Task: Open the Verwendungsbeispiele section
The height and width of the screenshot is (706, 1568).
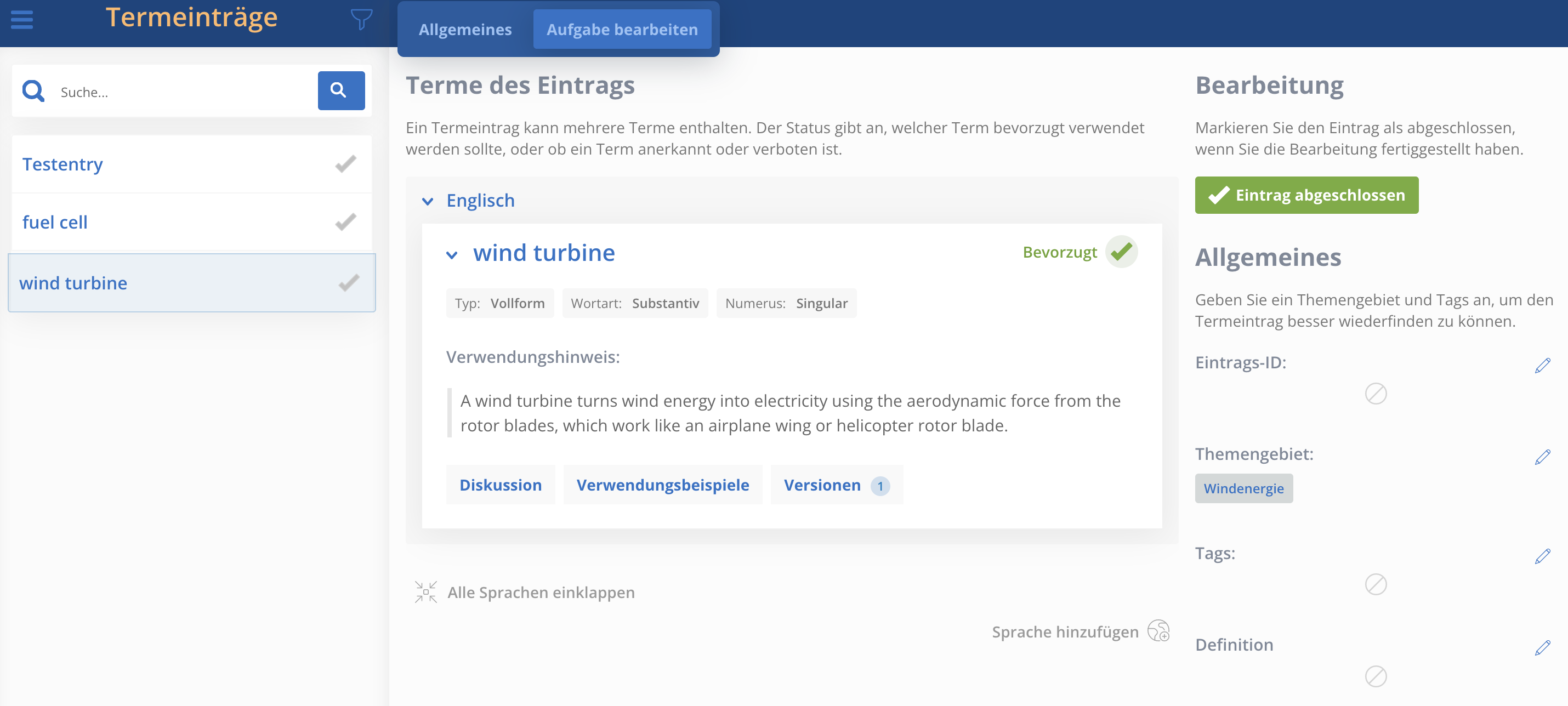Action: [x=663, y=485]
